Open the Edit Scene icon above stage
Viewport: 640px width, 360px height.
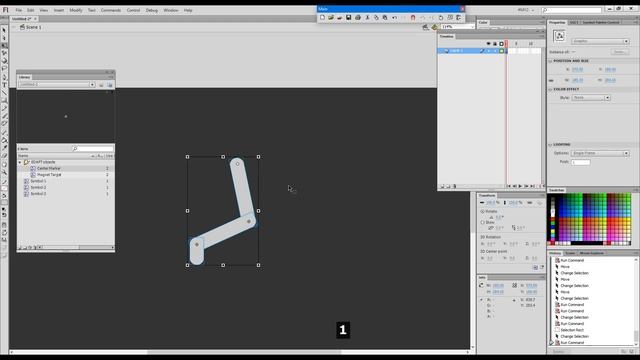click(425, 27)
